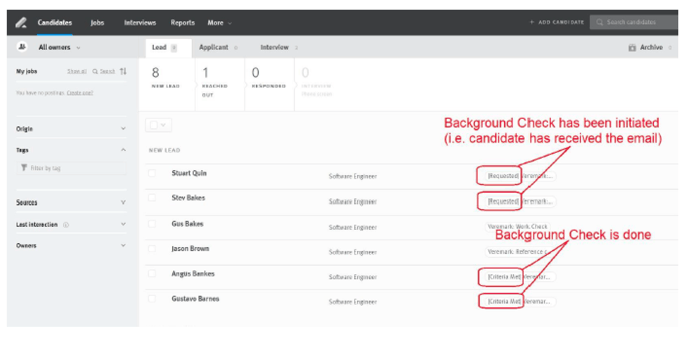Click the Veremark Reference tag on Jason Brown
This screenshot has width=688, height=360.
pos(517,252)
